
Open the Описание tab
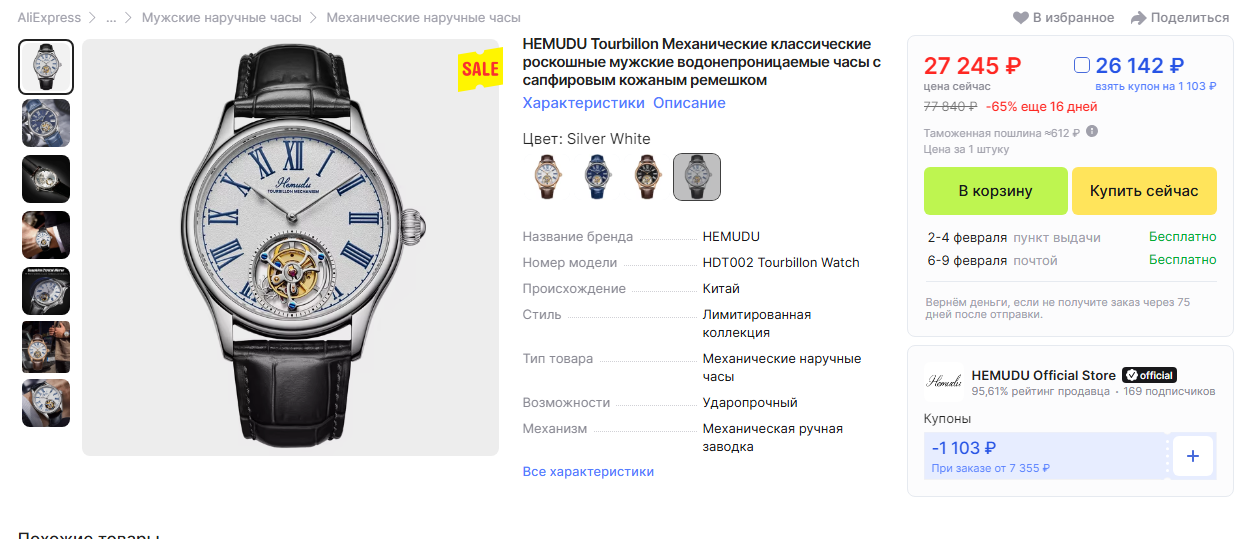click(689, 103)
